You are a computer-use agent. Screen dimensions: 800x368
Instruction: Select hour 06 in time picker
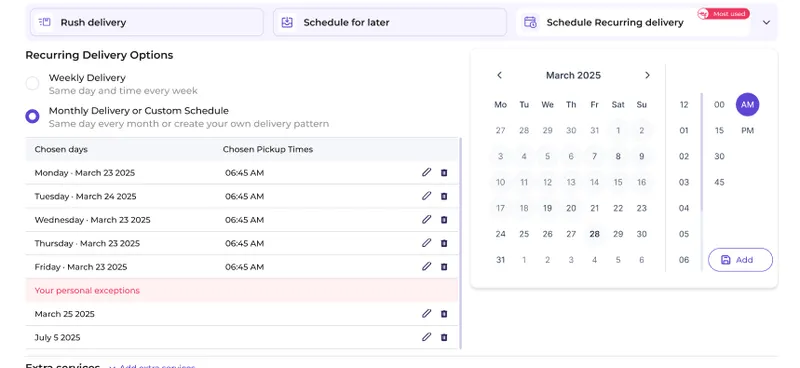coord(684,260)
